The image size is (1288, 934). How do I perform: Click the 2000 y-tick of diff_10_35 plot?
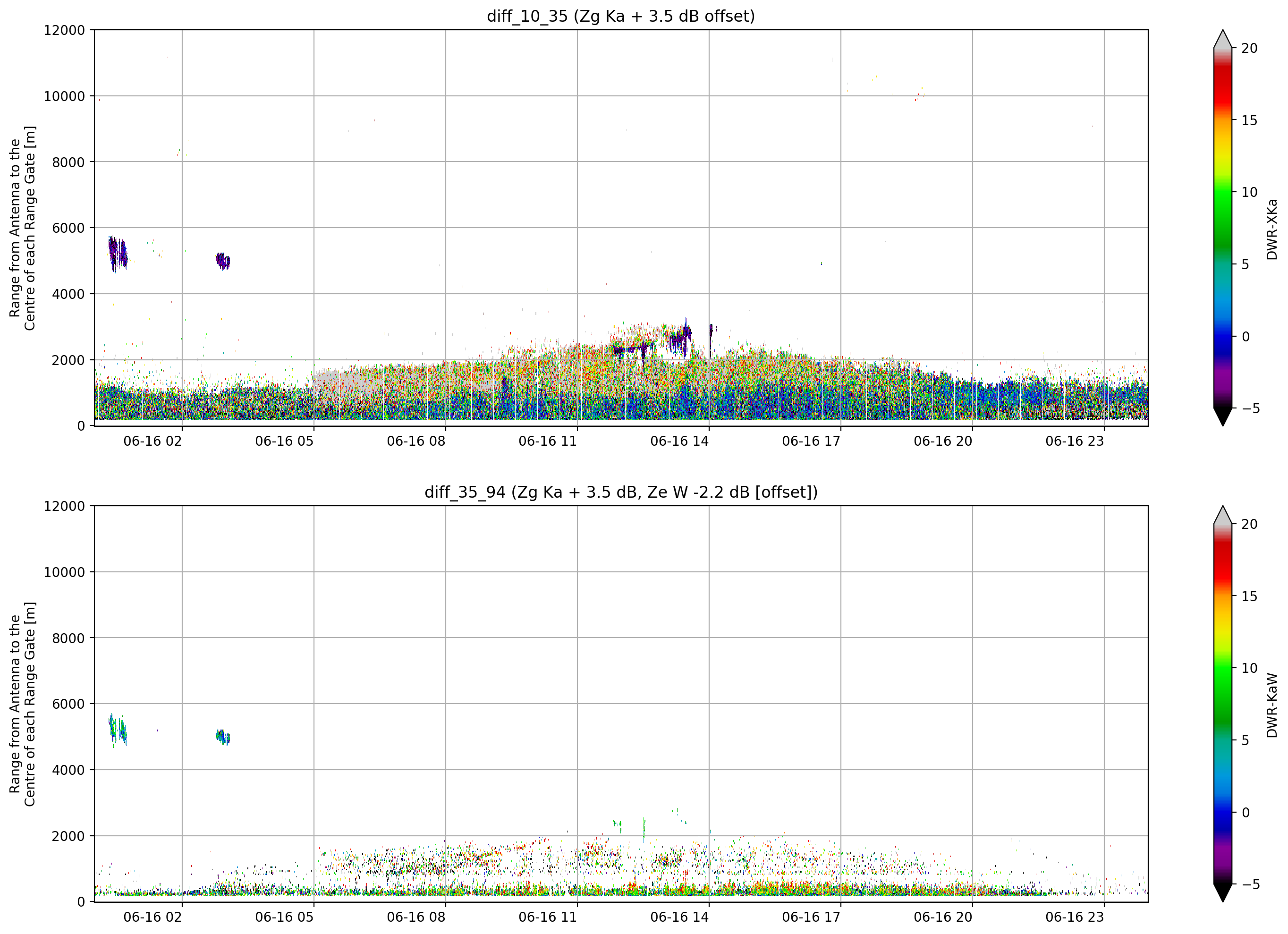(x=68, y=360)
